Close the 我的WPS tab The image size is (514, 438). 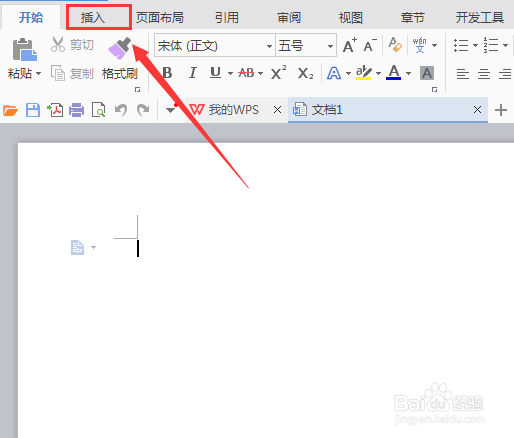click(x=277, y=110)
